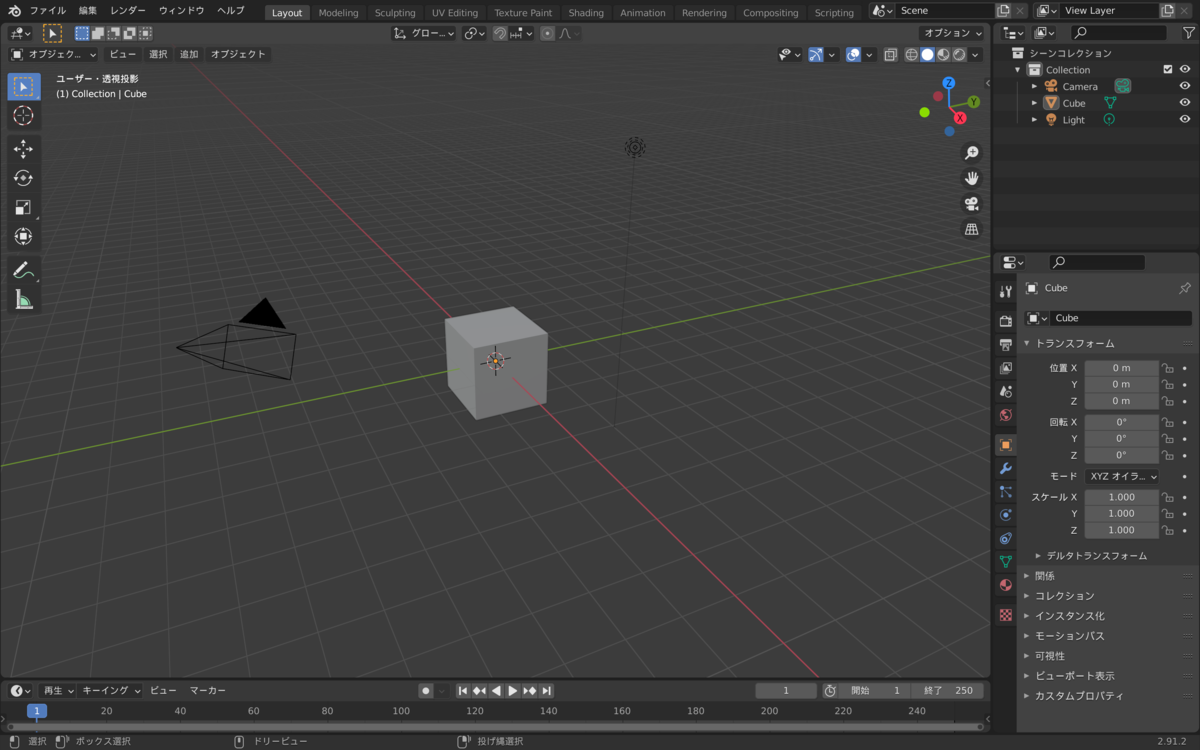Open the XYZ オイラー rotation mode dropdown
1200x750 pixels.
[x=1121, y=477]
